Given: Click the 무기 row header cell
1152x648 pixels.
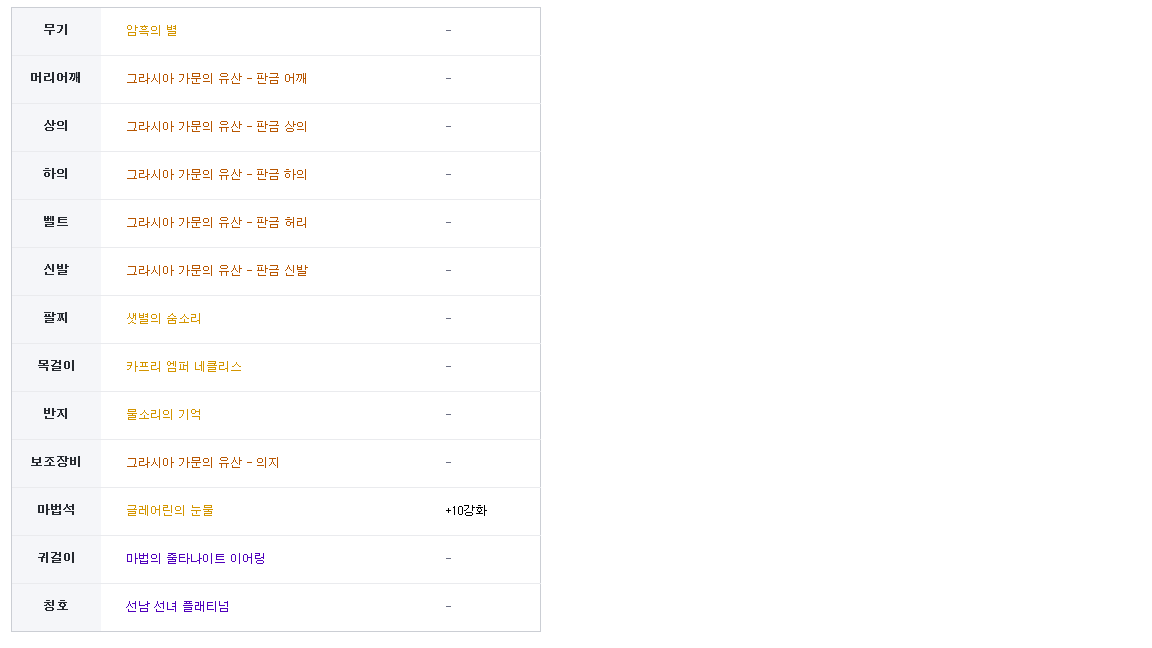Looking at the screenshot, I should 56,31.
